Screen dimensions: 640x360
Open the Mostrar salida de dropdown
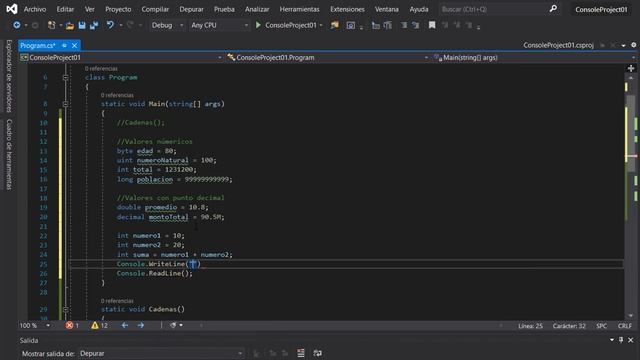[162, 353]
